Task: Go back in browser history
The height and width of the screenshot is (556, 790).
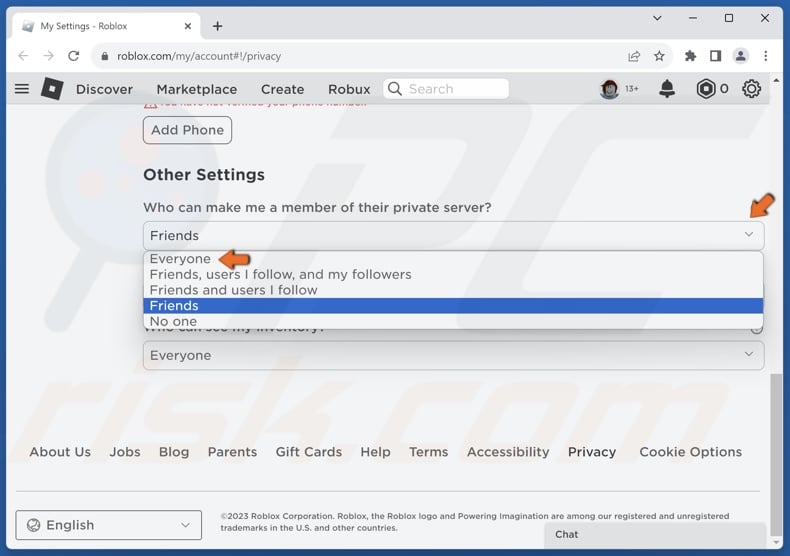Action: click(23, 56)
